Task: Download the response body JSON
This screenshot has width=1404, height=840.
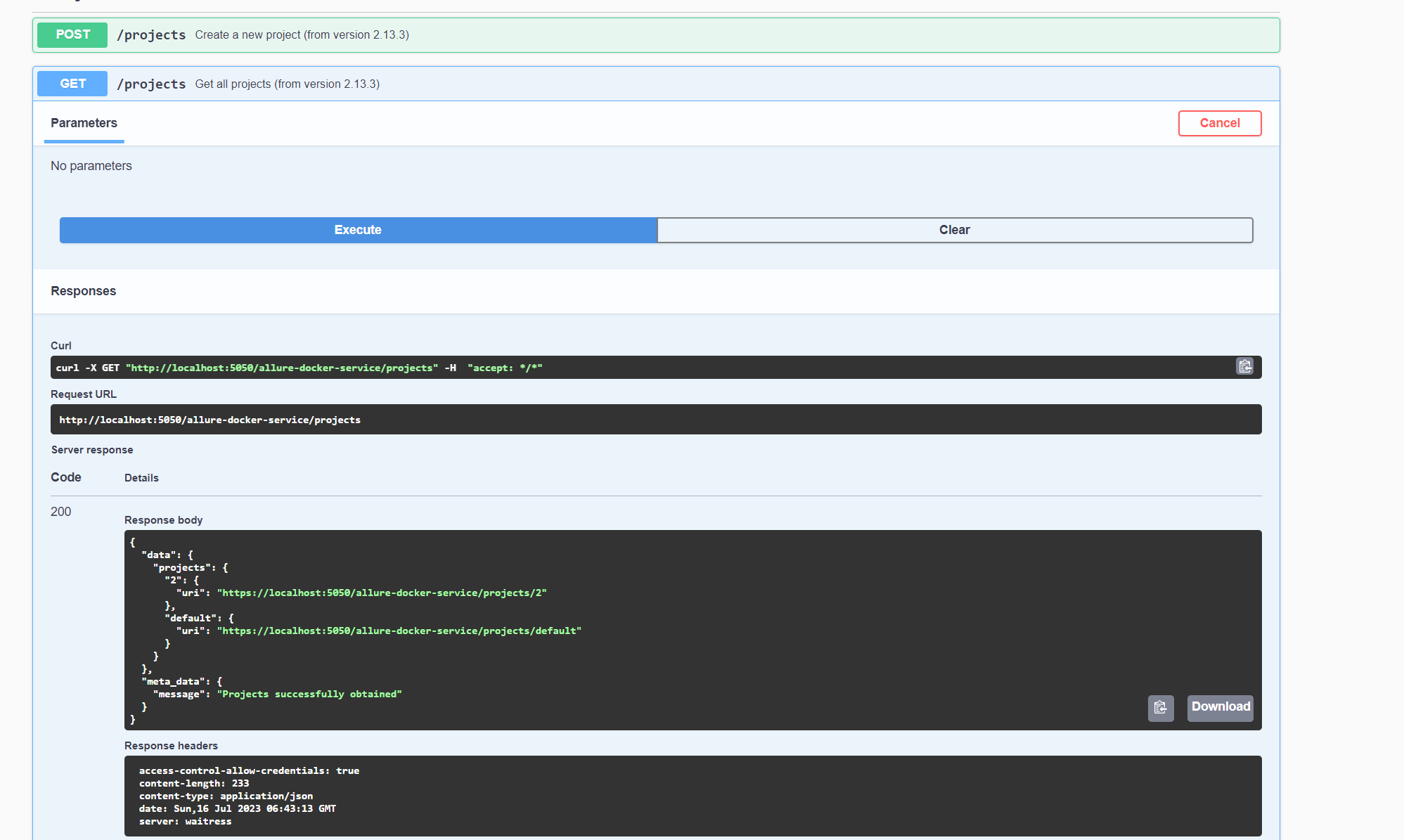Action: (1220, 708)
